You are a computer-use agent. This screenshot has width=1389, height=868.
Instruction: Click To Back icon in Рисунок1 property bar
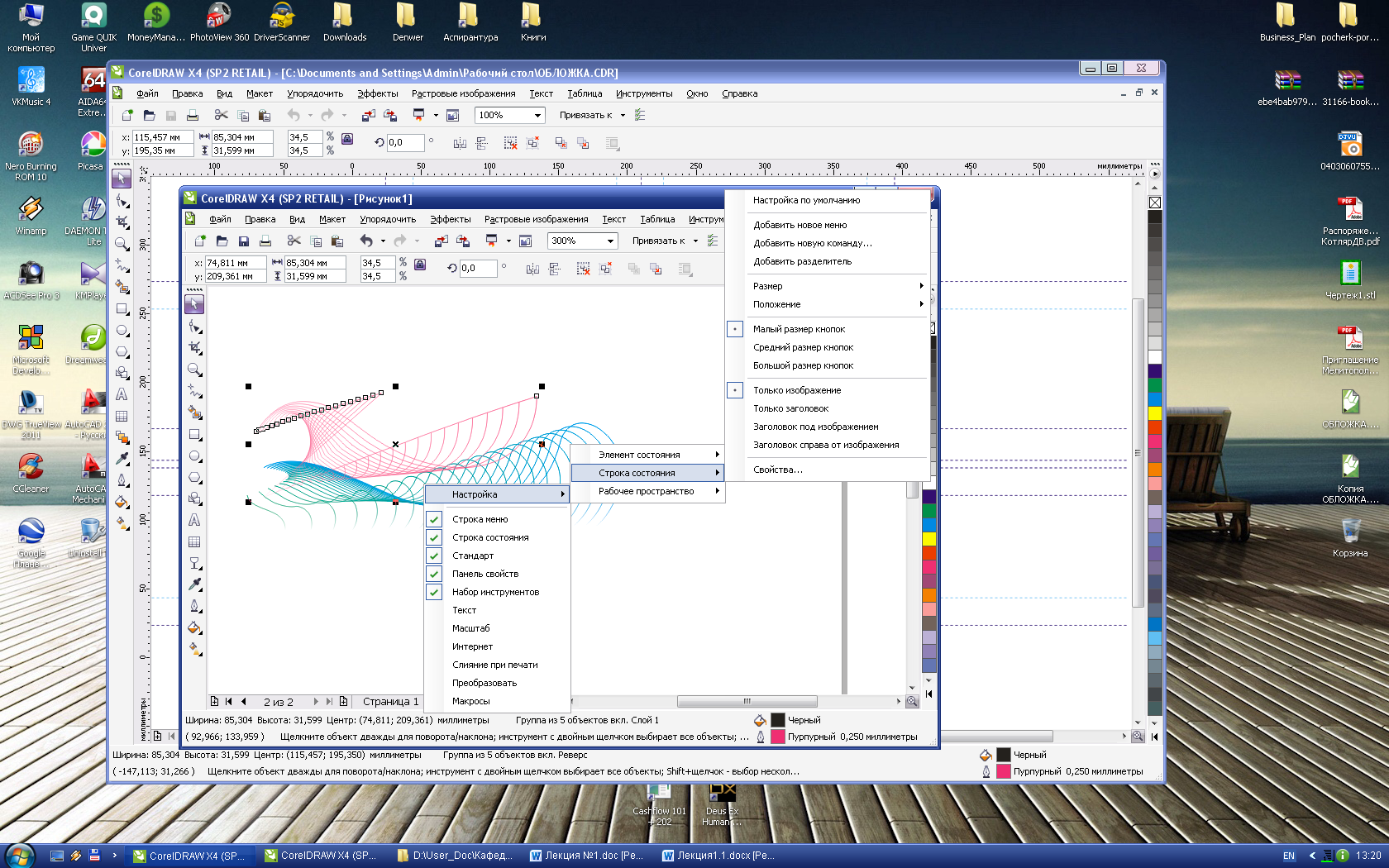[656, 269]
